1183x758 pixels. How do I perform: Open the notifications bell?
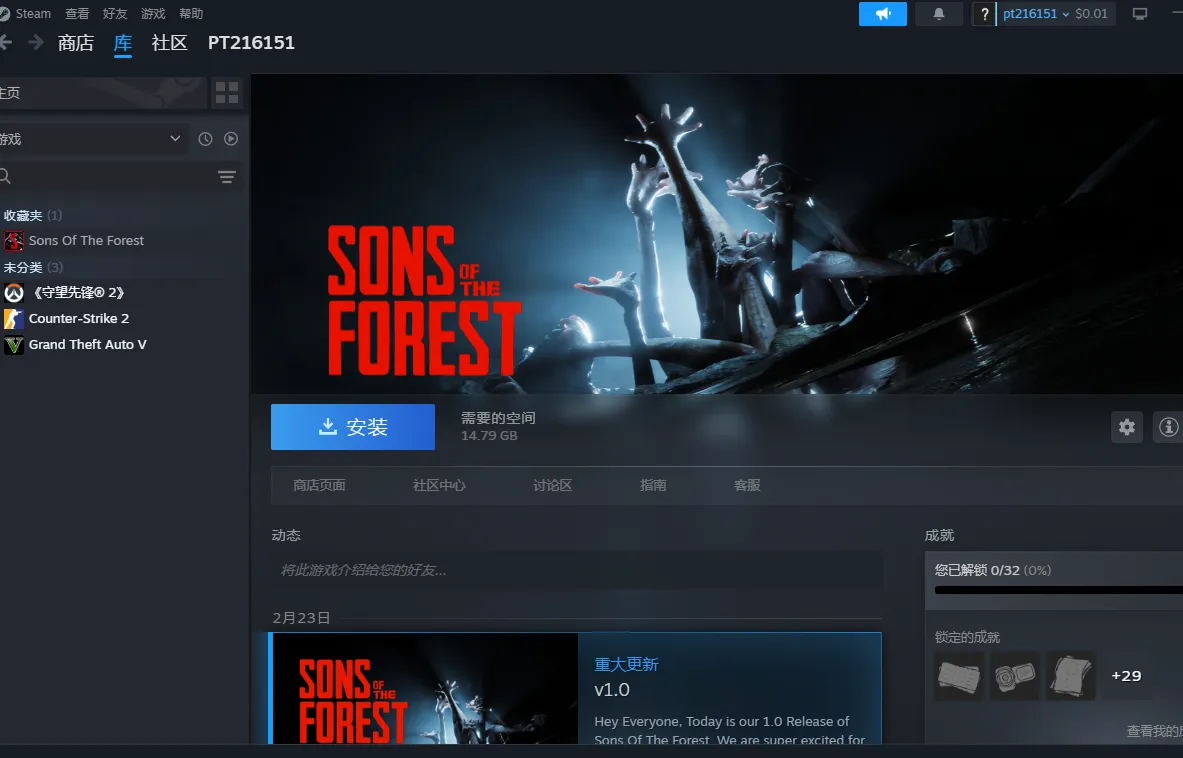[x=938, y=14]
